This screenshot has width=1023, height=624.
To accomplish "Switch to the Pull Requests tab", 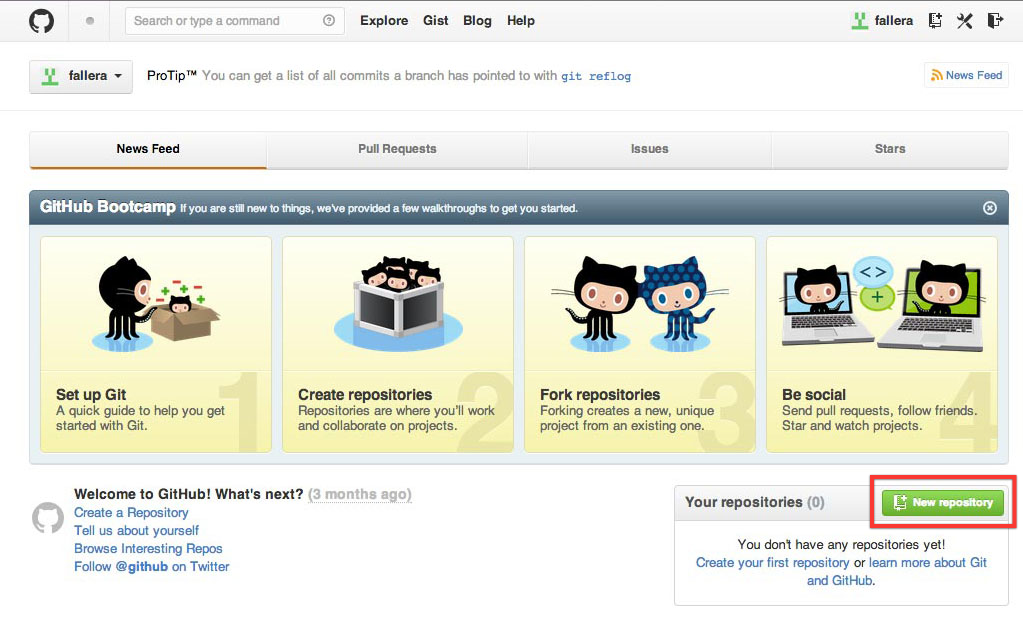I will pos(397,149).
